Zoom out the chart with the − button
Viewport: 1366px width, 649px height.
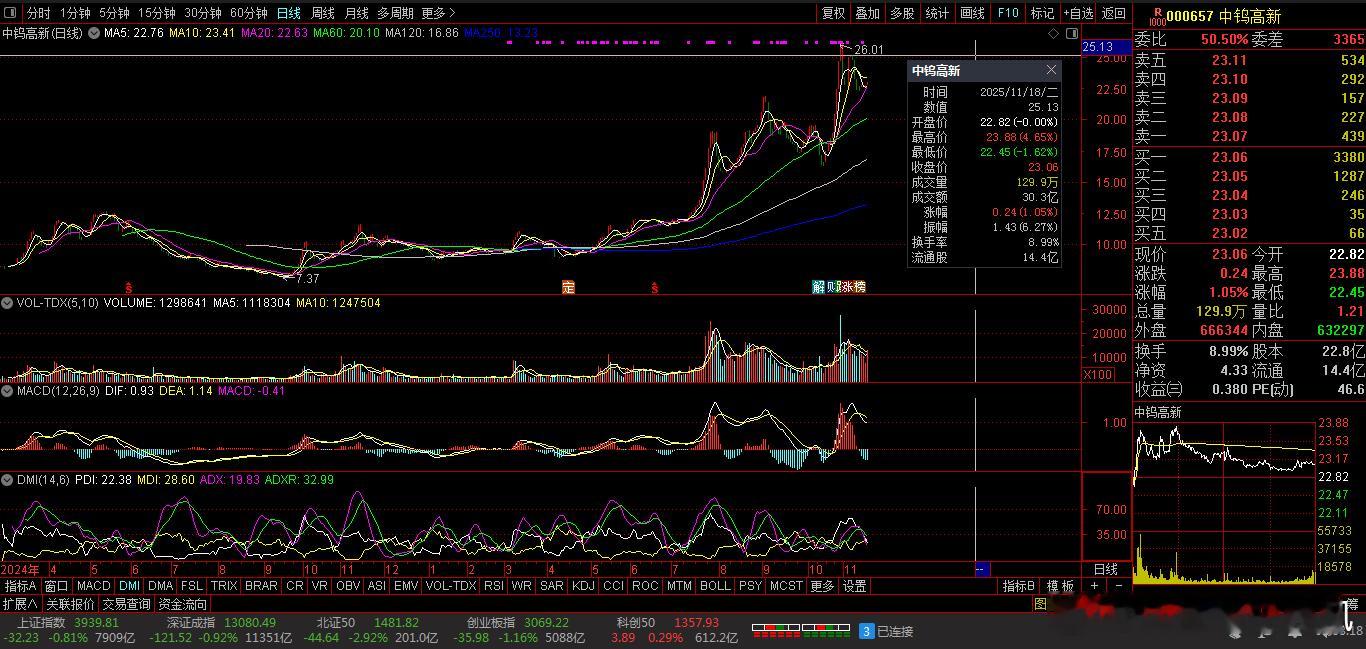(1119, 586)
